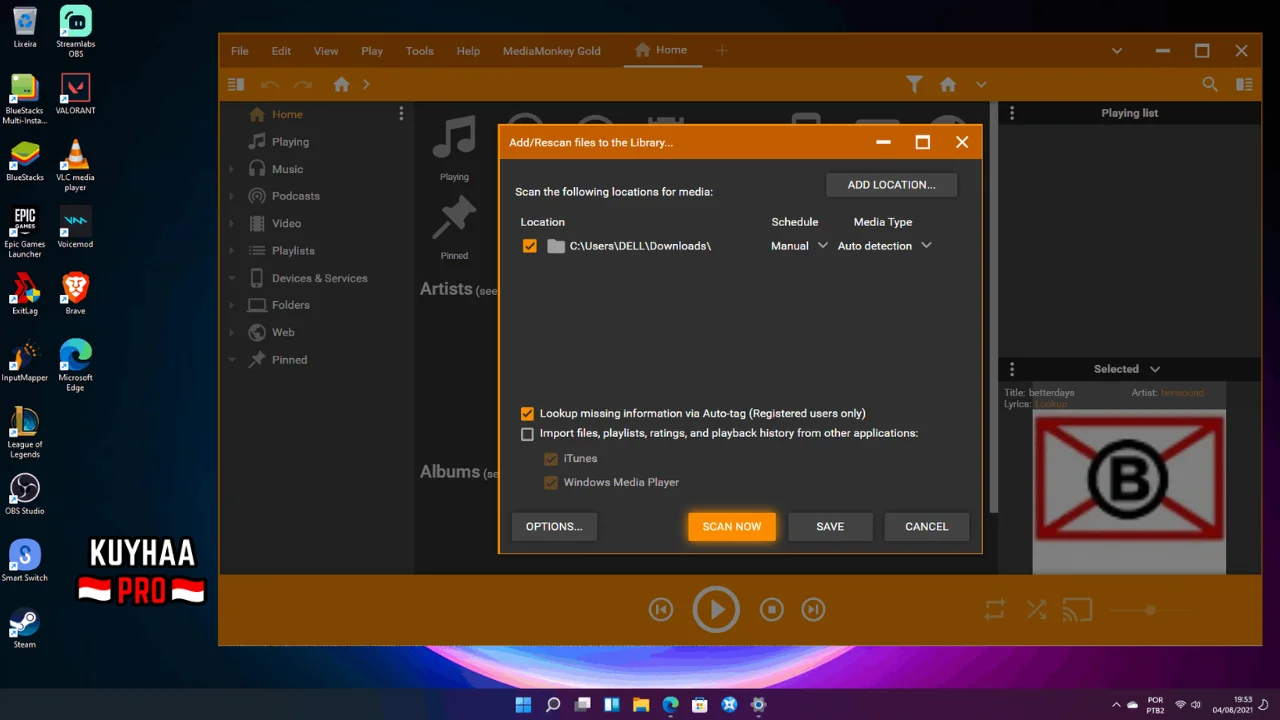Open the Tools menu
1280x720 pixels.
coord(419,51)
